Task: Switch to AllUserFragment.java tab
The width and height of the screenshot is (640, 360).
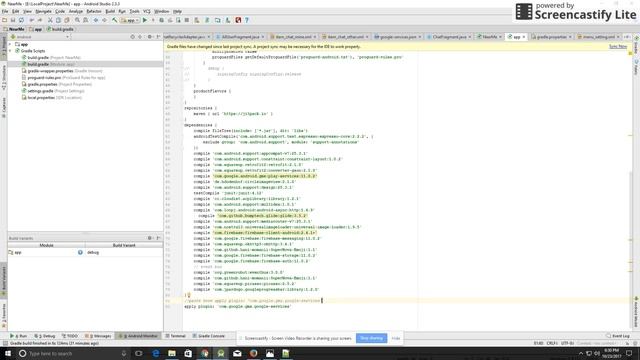Action: (x=240, y=37)
